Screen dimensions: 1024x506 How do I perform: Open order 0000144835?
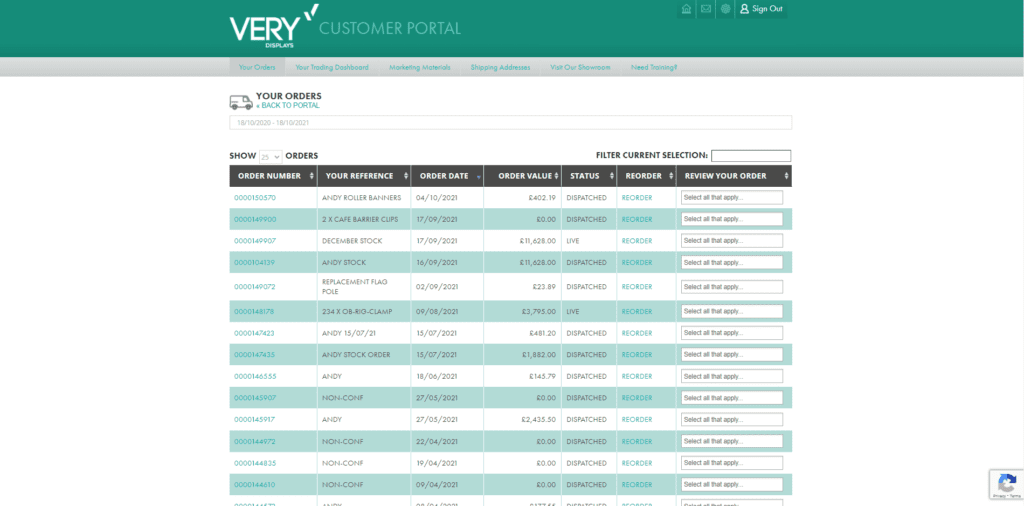click(x=255, y=463)
